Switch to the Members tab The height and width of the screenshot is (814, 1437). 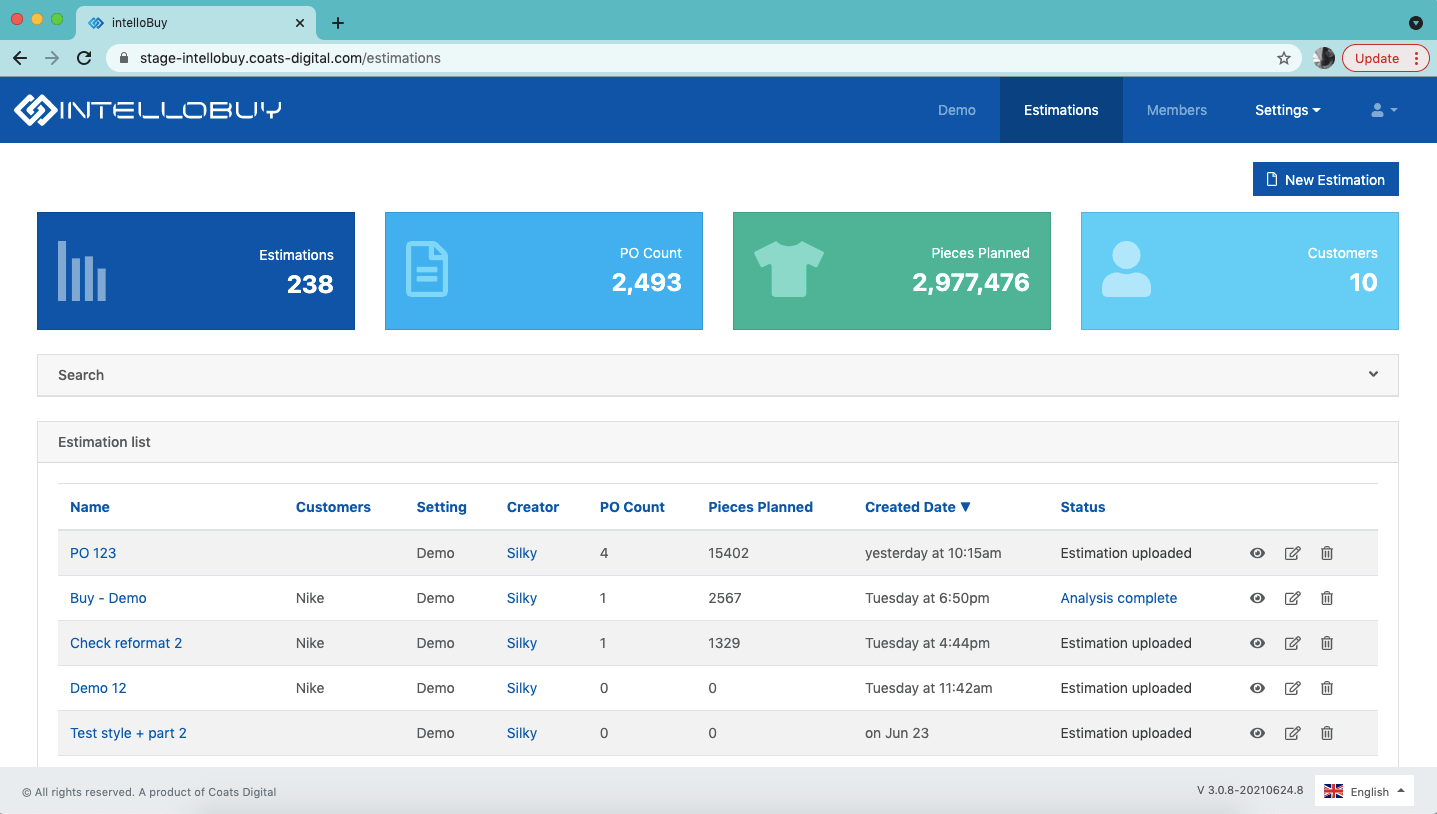coord(1177,110)
